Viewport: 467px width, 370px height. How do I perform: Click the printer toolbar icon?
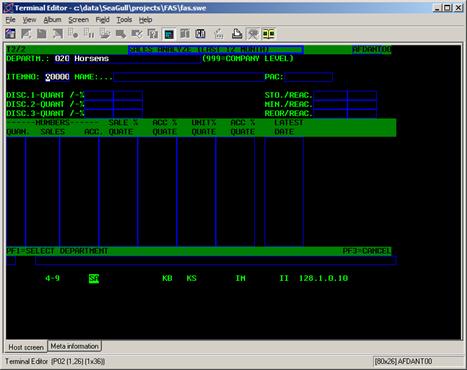click(237, 33)
